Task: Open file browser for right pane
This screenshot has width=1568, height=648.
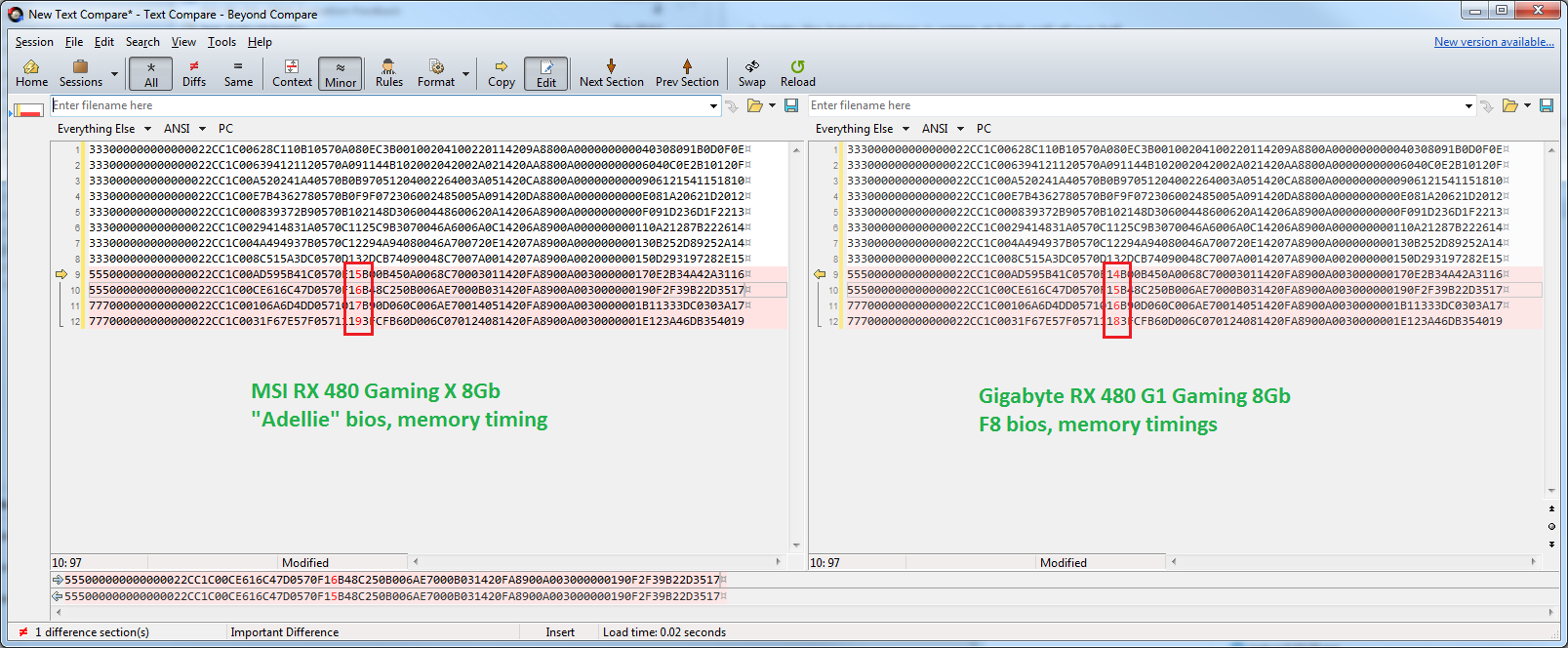Action: click(x=1510, y=105)
